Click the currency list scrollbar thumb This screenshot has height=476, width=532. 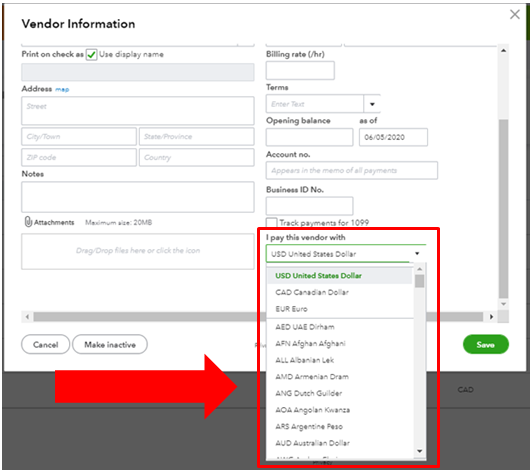coord(420,281)
